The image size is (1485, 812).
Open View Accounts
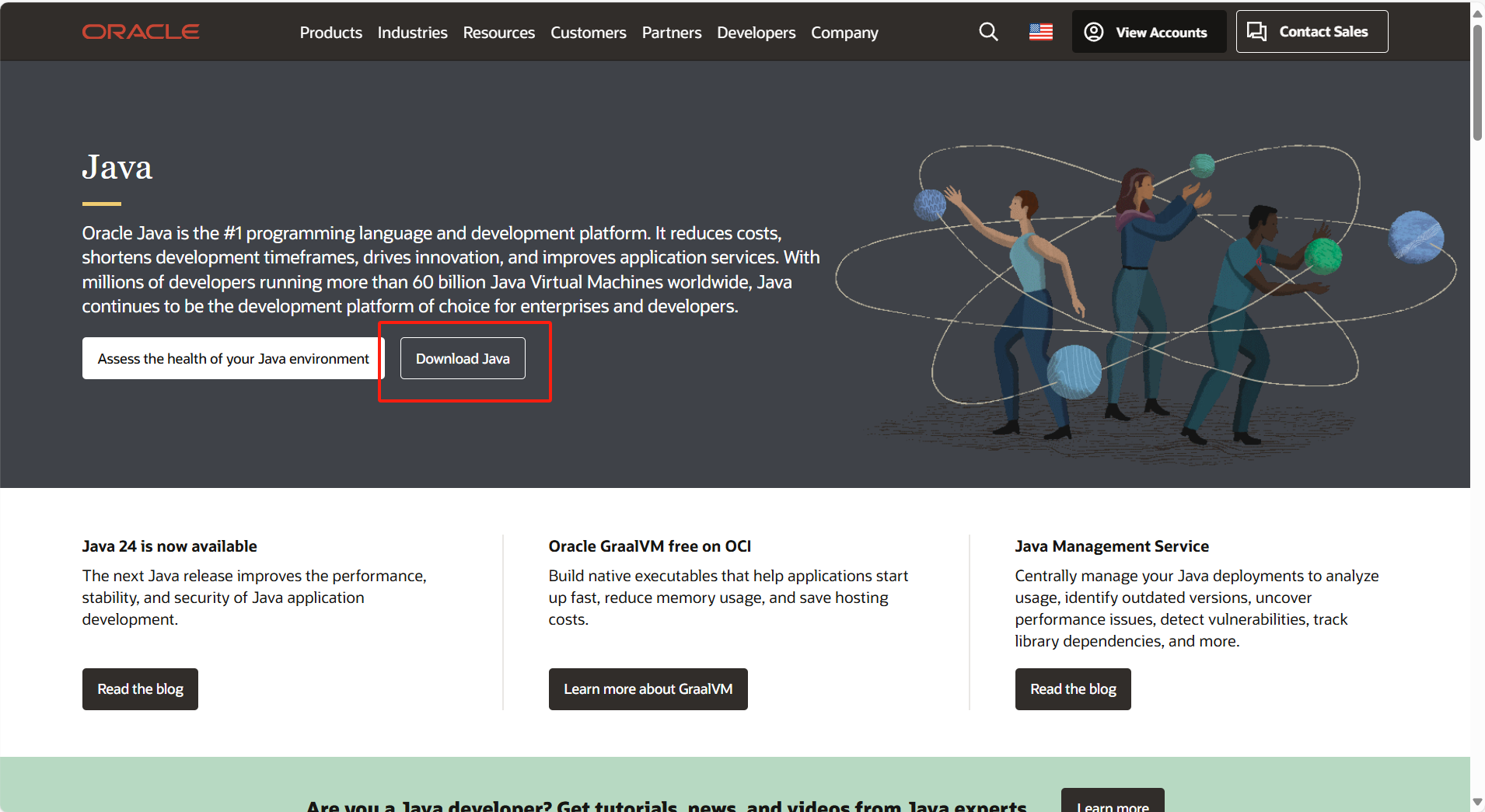1148,32
